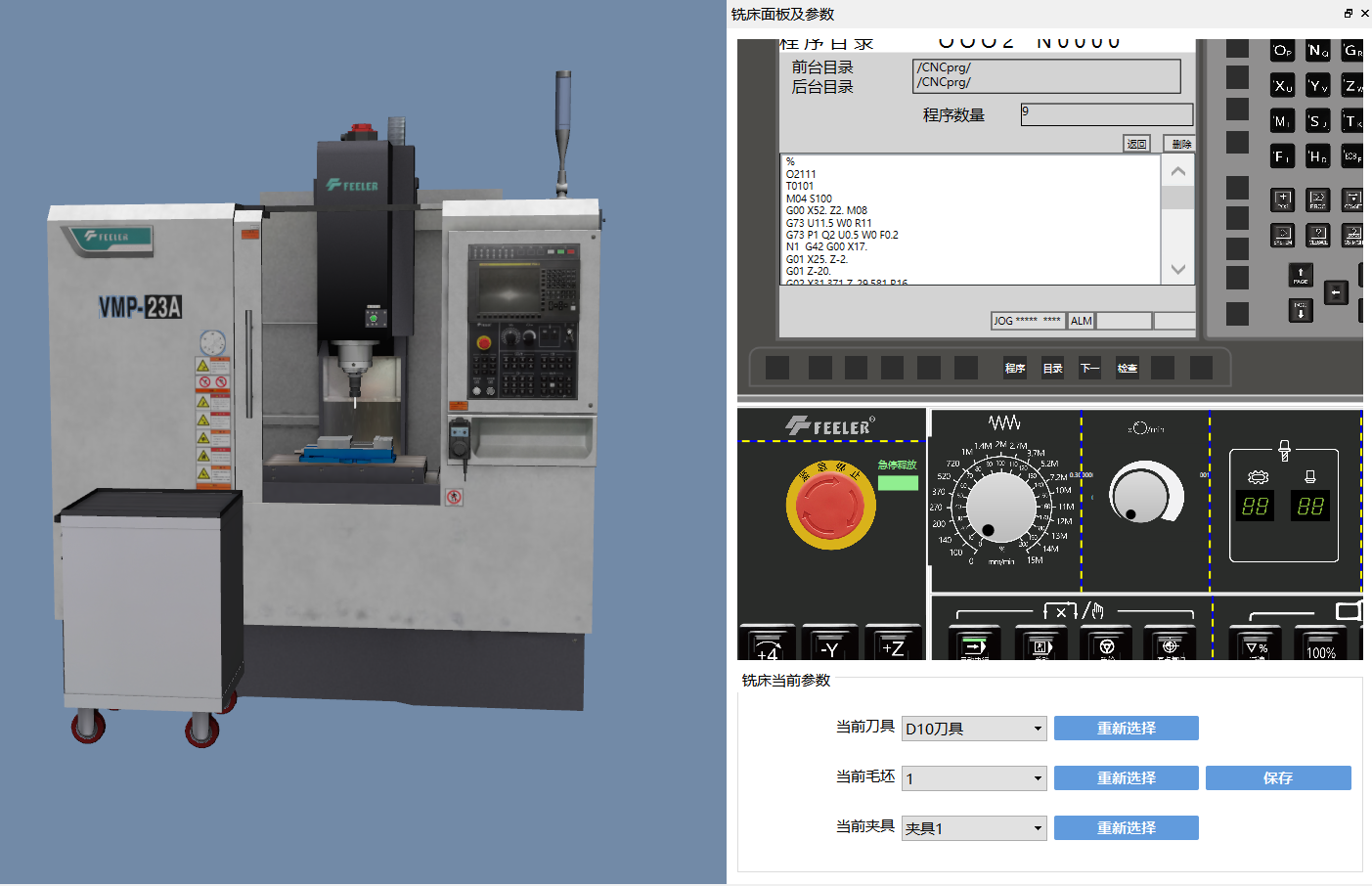Open the MESSAGE function key

[1318, 235]
